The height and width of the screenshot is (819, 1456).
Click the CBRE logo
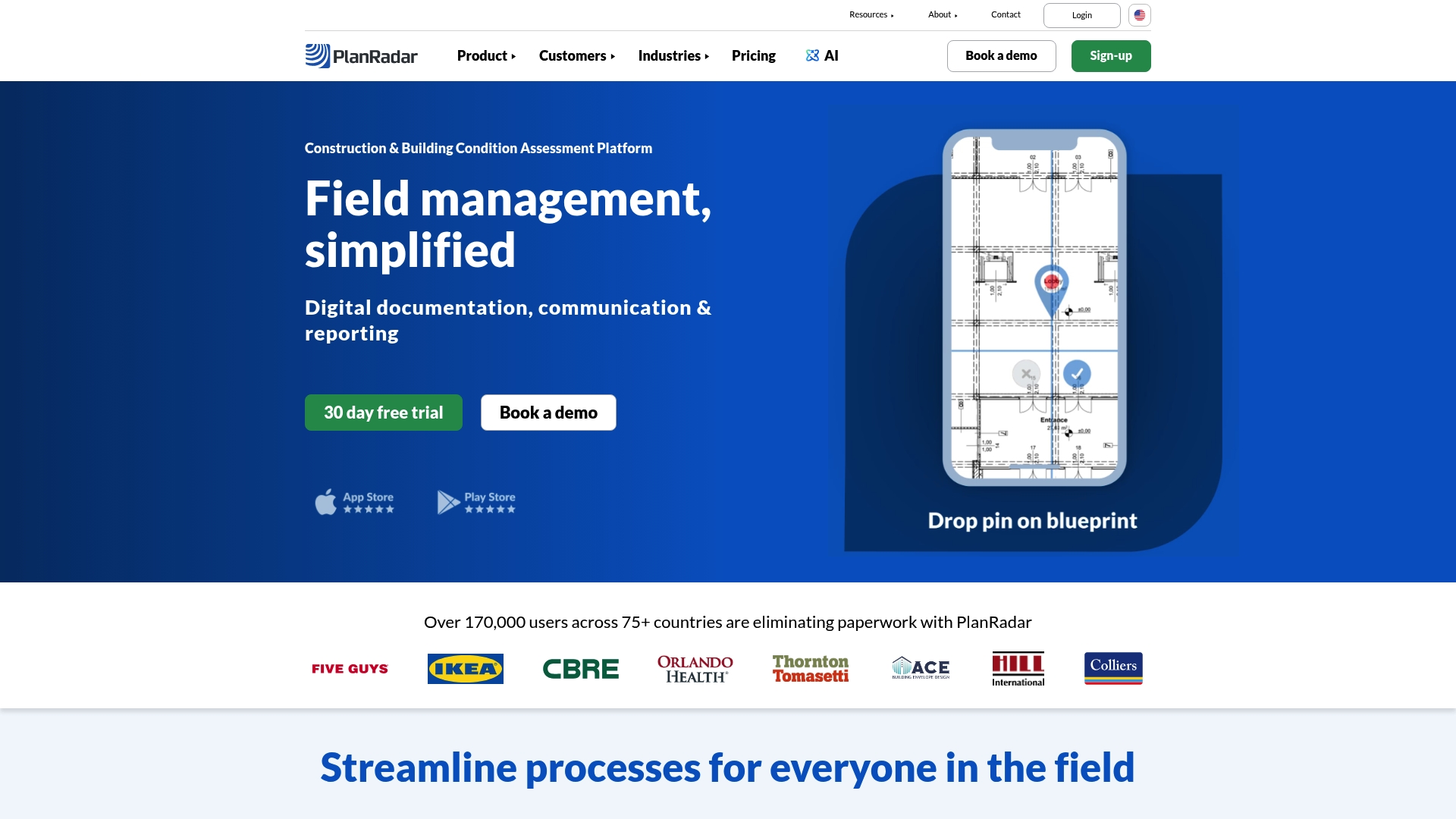580,668
